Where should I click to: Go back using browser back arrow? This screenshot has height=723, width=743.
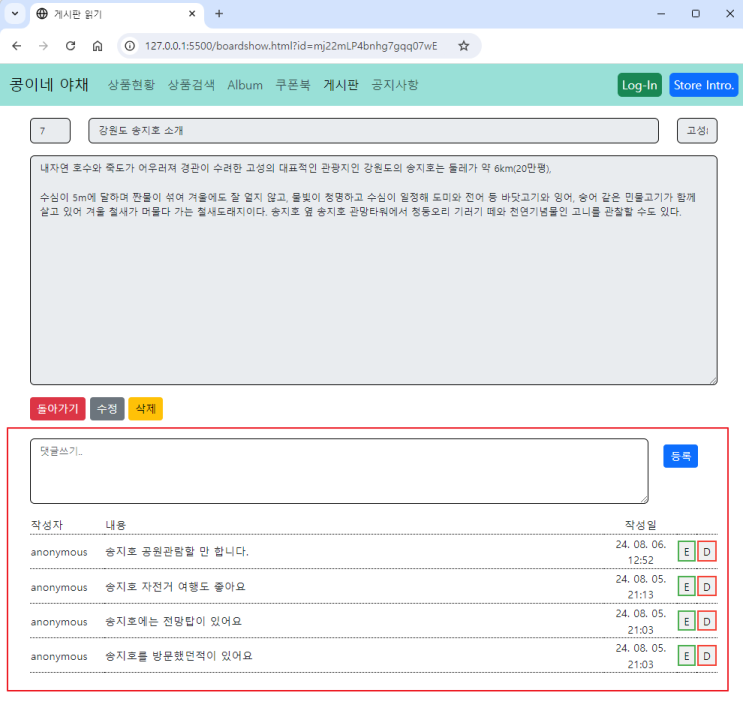pos(17,46)
